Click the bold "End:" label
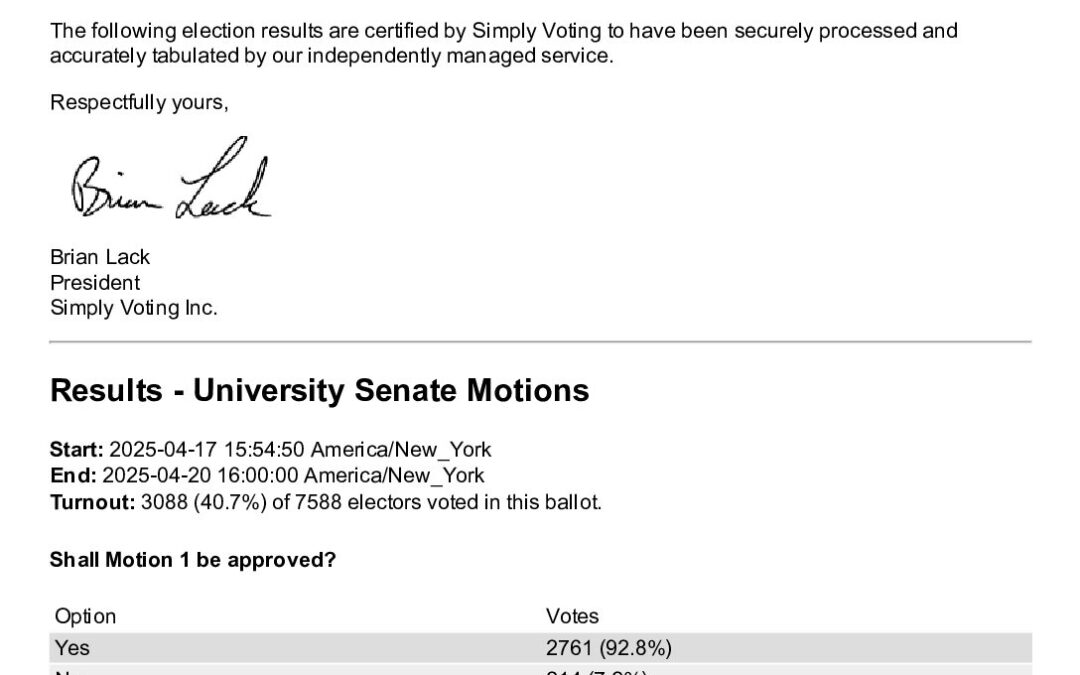 (x=73, y=475)
